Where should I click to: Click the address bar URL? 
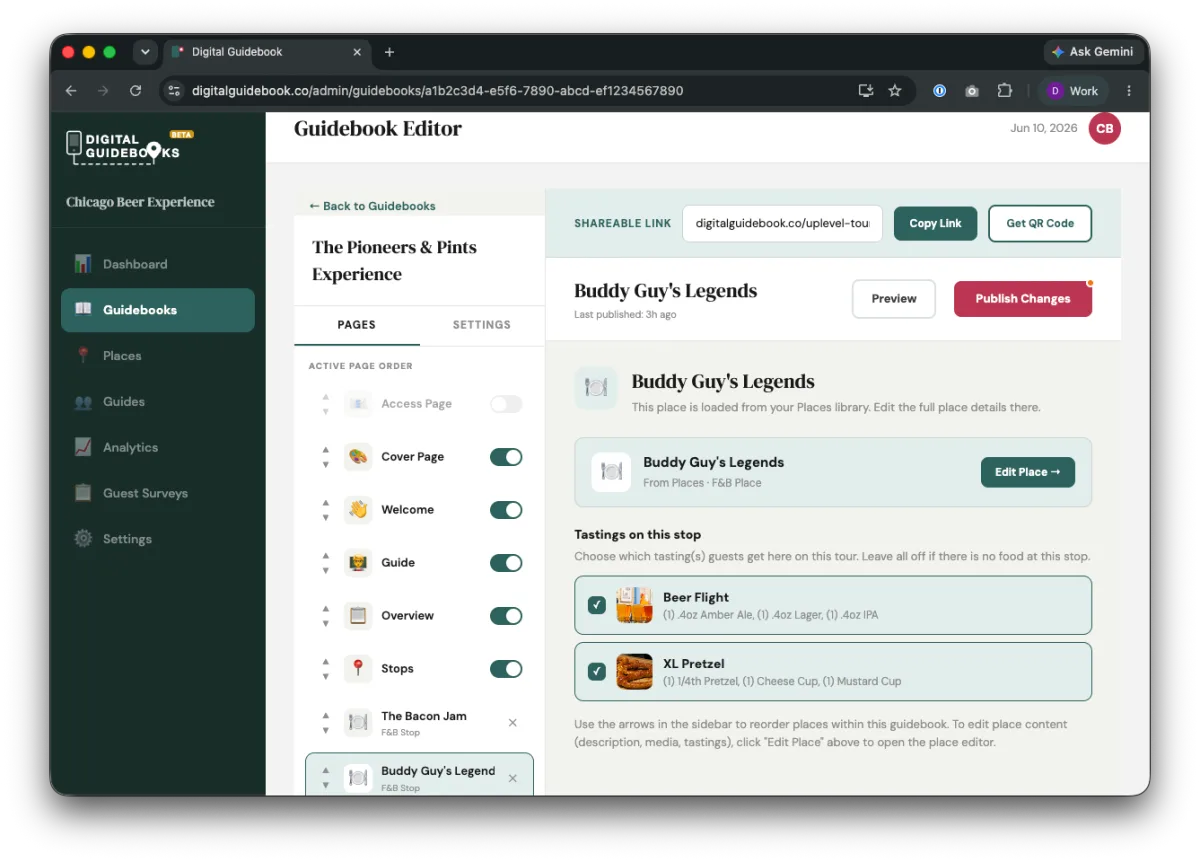click(x=438, y=91)
